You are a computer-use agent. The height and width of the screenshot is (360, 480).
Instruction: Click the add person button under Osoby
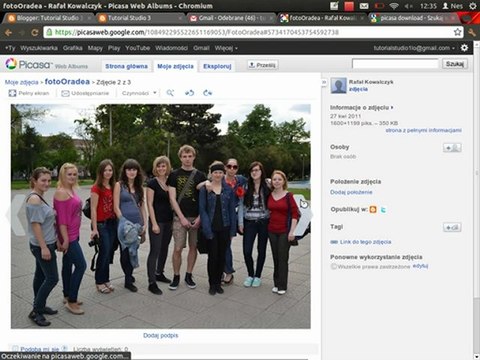pyautogui.click(x=452, y=148)
